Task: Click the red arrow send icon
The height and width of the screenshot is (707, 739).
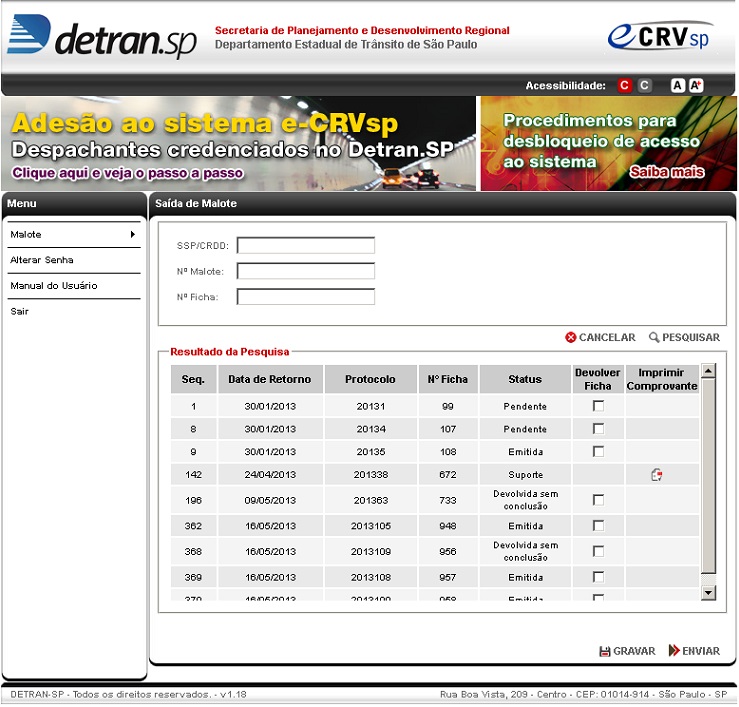Action: click(674, 650)
